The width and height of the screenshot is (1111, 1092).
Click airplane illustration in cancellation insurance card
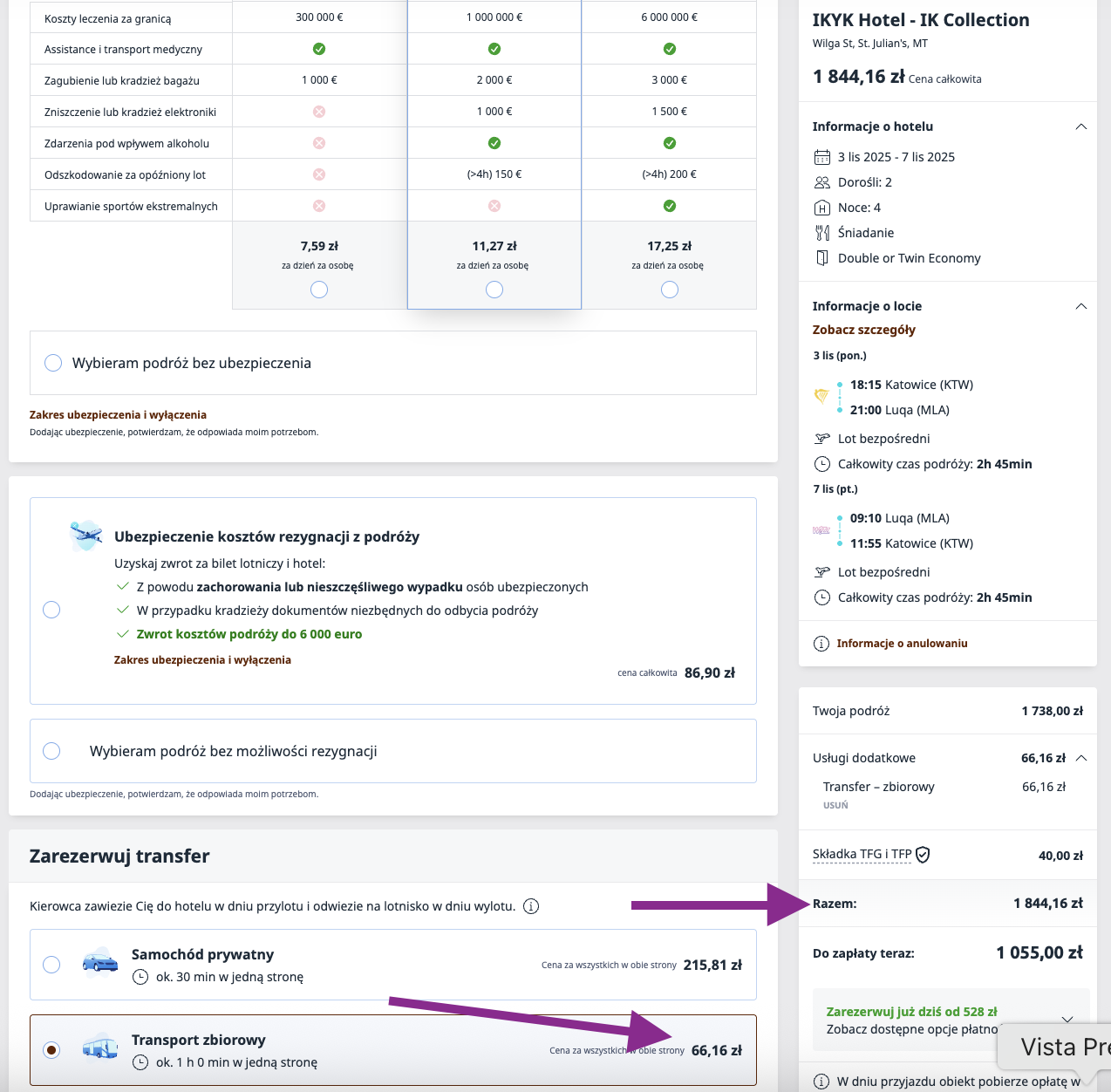pos(86,536)
